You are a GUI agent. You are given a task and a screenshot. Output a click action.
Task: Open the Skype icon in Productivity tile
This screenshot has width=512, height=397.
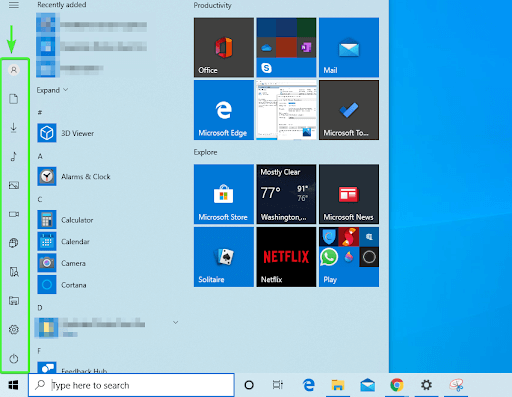tap(266, 68)
